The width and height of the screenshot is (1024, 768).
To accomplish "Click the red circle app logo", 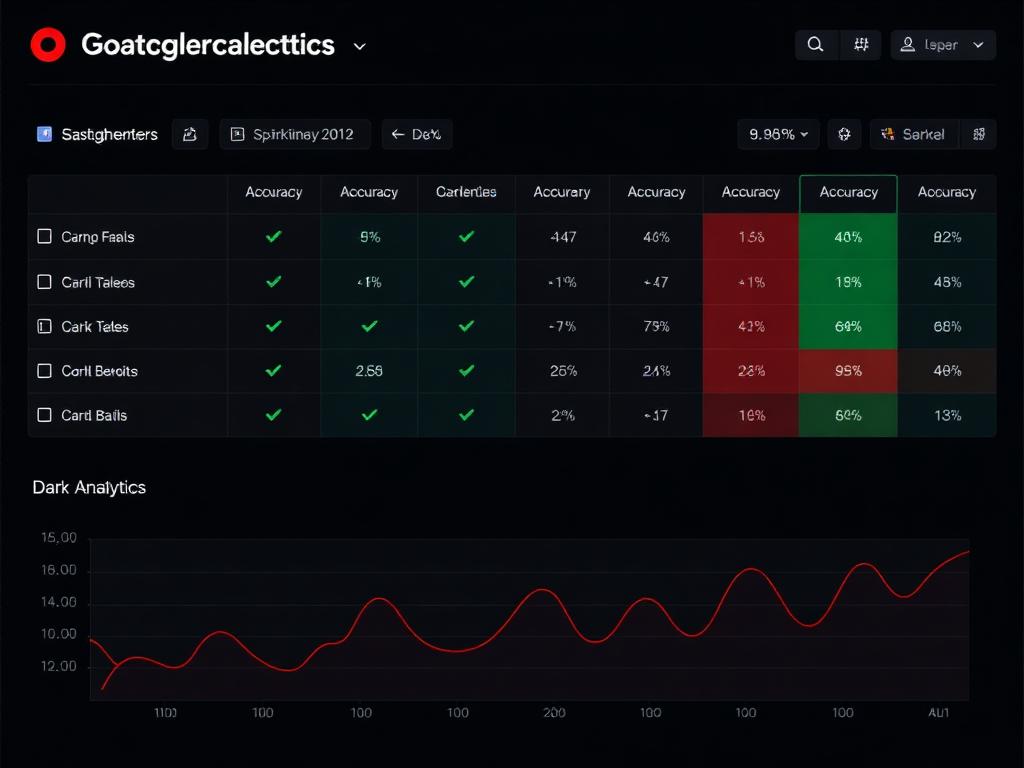I will point(48,45).
